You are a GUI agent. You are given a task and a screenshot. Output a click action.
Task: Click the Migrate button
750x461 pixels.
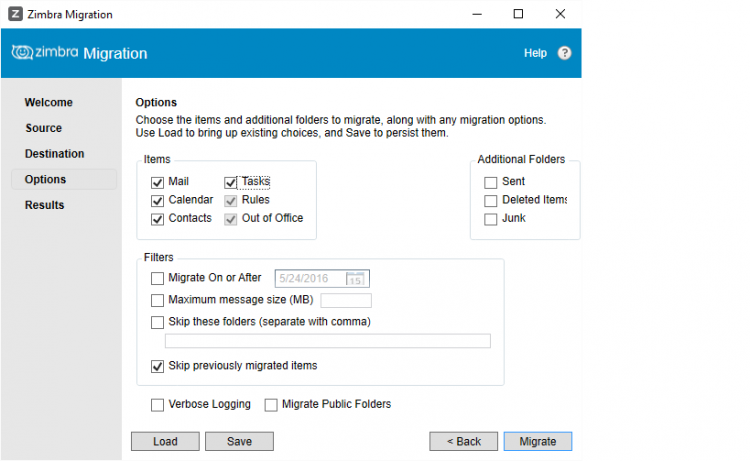tap(538, 441)
